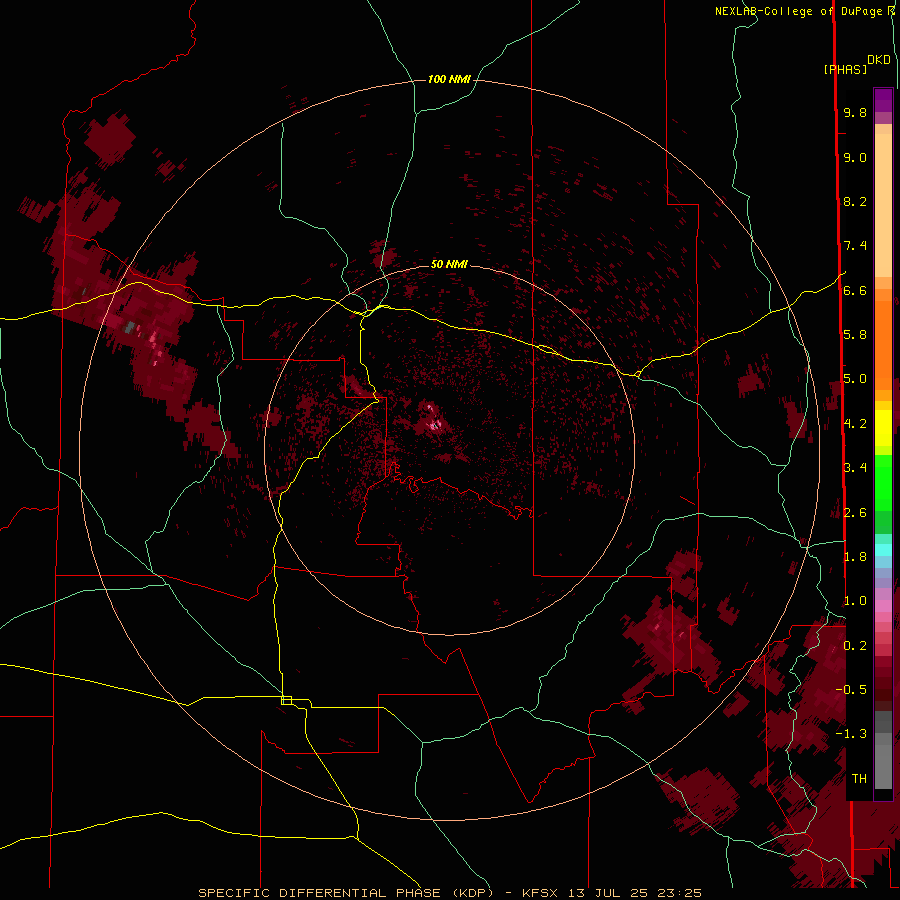Click the 13 JUL 25 23:25 timestamp
Image resolution: width=900 pixels, height=900 pixels.
[x=635, y=893]
